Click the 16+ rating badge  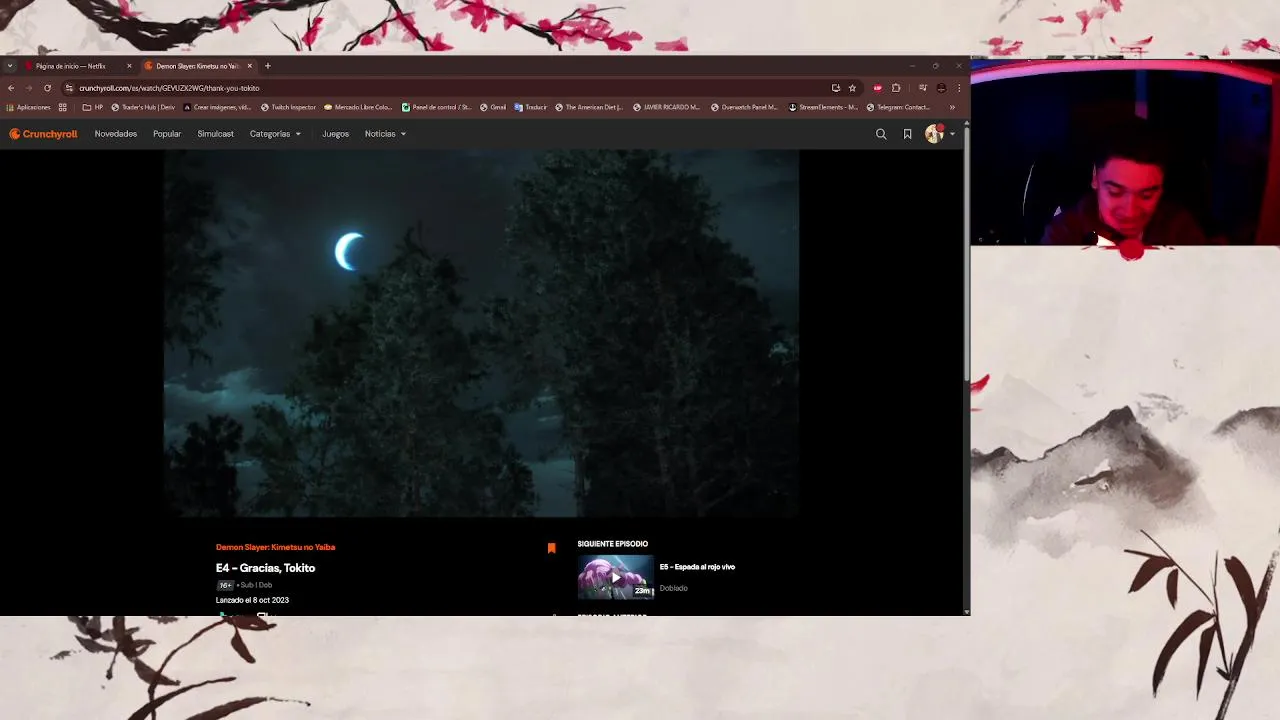click(225, 585)
